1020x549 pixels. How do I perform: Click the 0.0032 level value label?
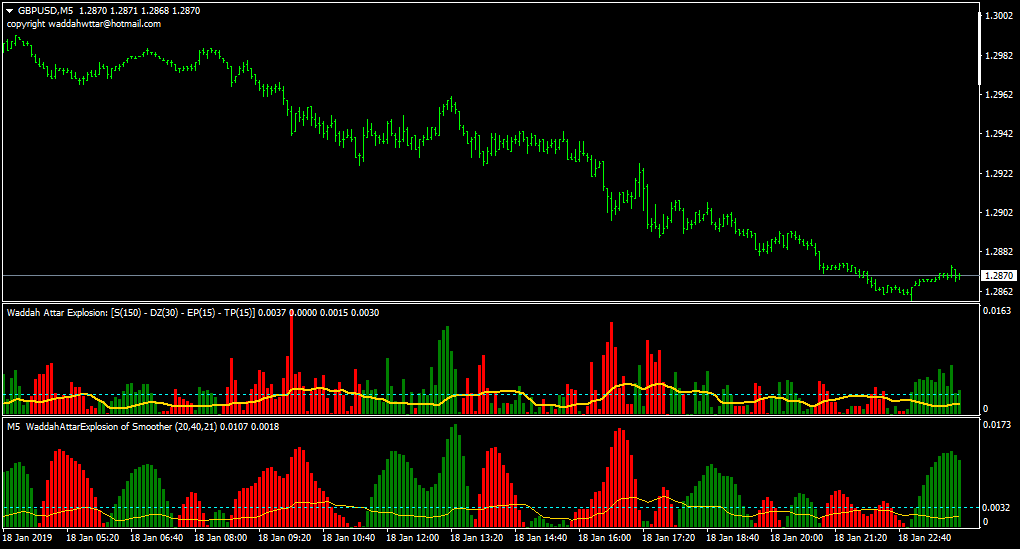[997, 507]
